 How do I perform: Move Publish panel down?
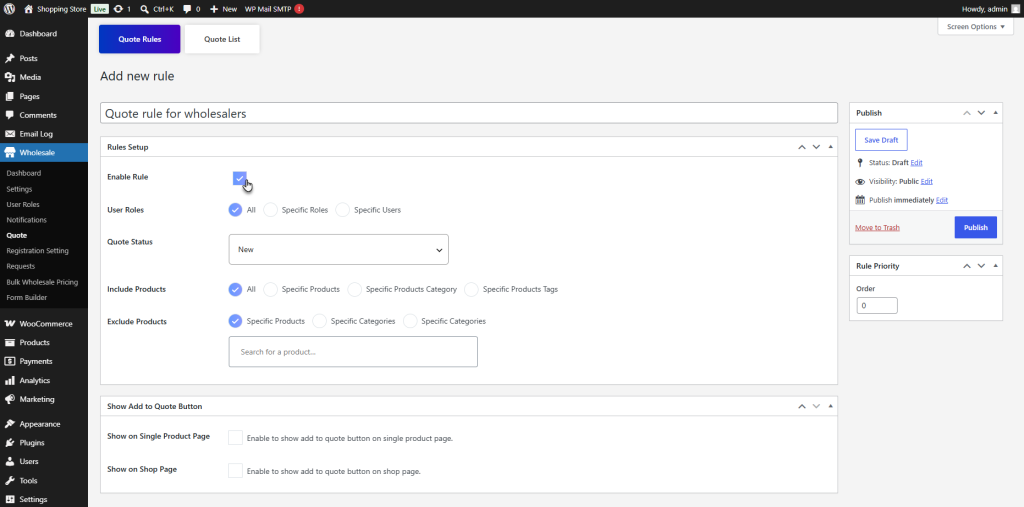(981, 112)
